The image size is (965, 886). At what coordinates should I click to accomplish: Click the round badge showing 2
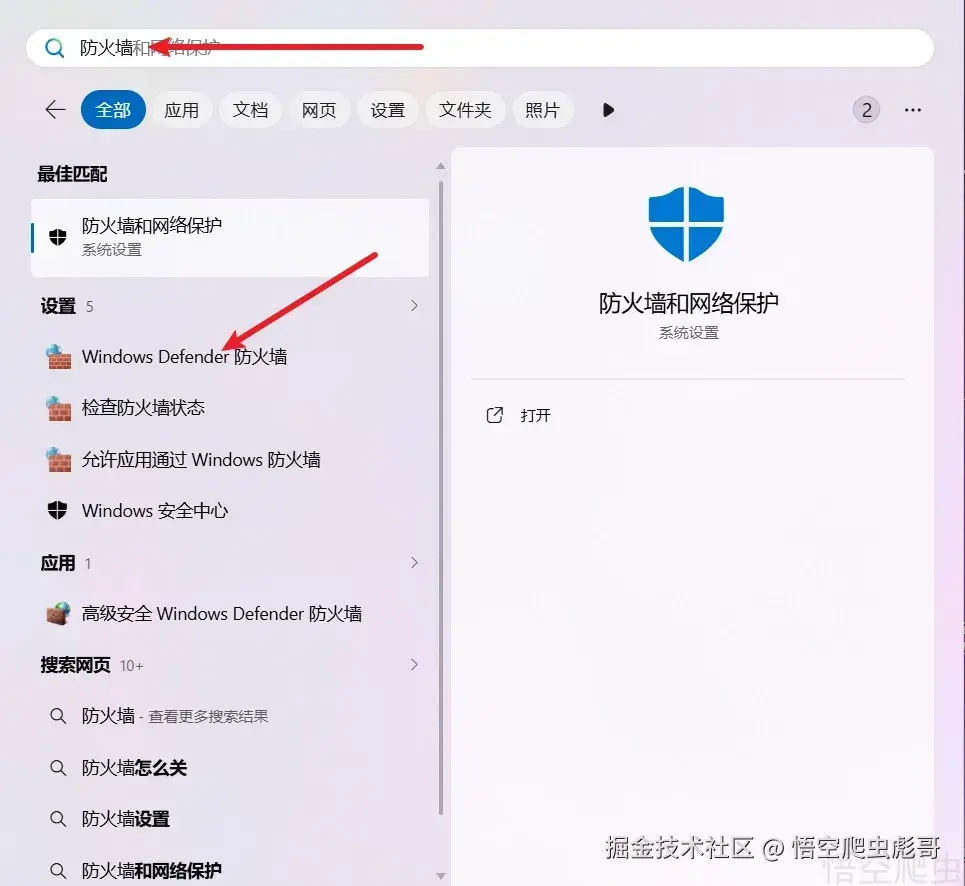(866, 110)
